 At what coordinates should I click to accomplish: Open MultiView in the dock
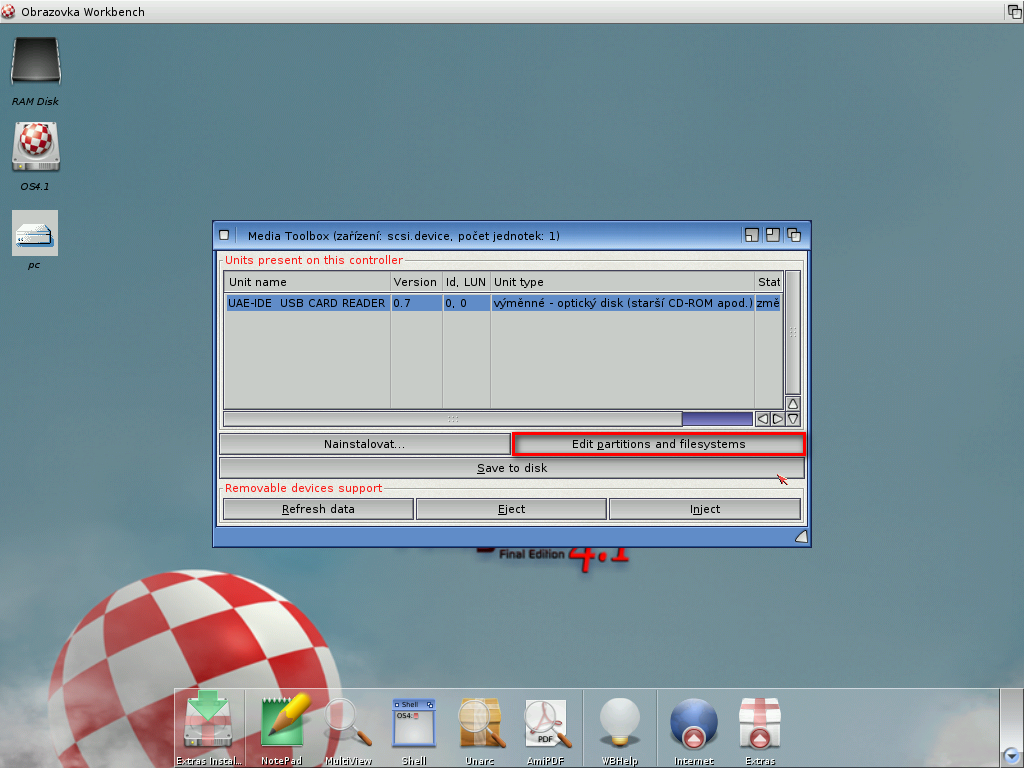[x=348, y=722]
